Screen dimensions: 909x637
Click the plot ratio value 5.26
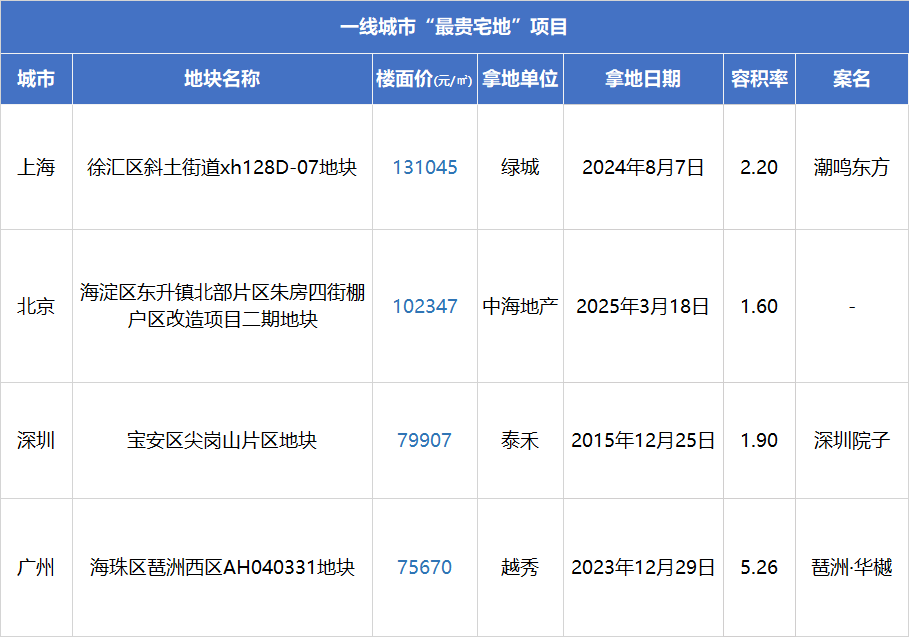pos(759,567)
